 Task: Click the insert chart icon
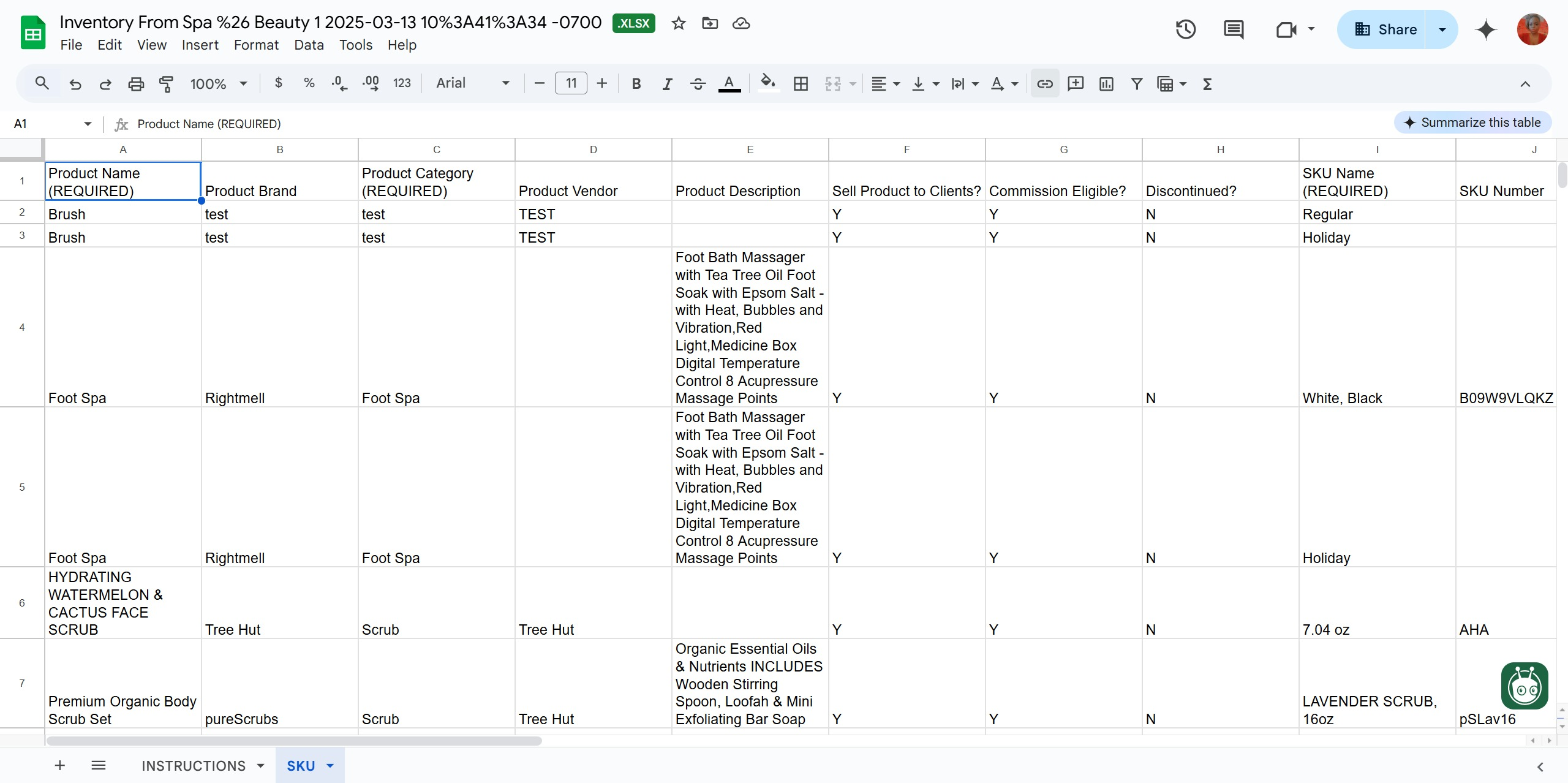pyautogui.click(x=1106, y=83)
